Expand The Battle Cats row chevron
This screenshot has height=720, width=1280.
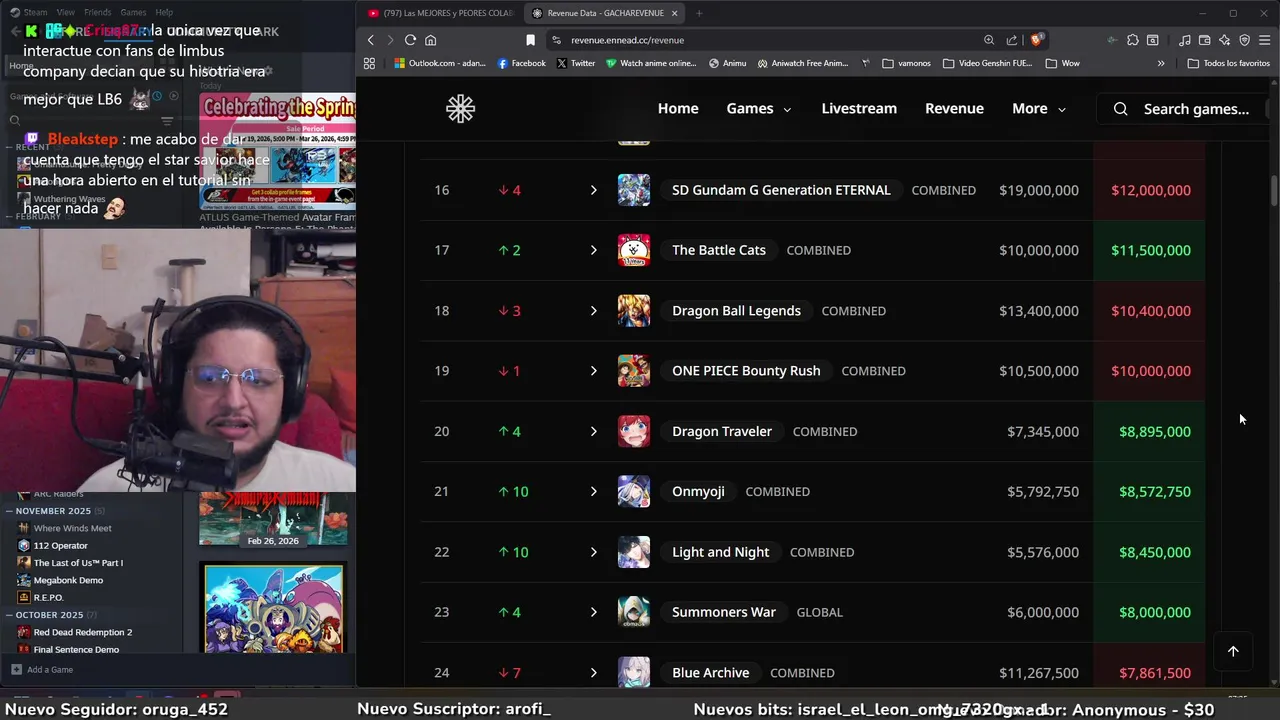[x=593, y=250]
